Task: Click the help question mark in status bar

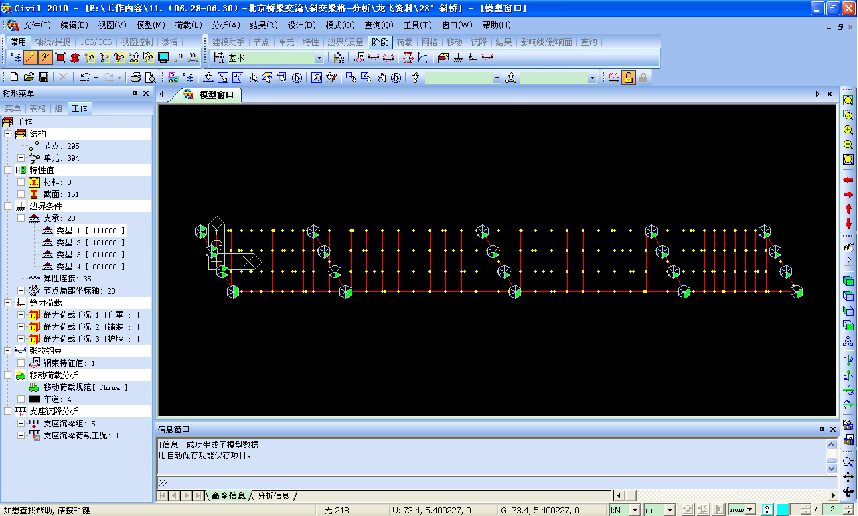Action: click(x=768, y=509)
